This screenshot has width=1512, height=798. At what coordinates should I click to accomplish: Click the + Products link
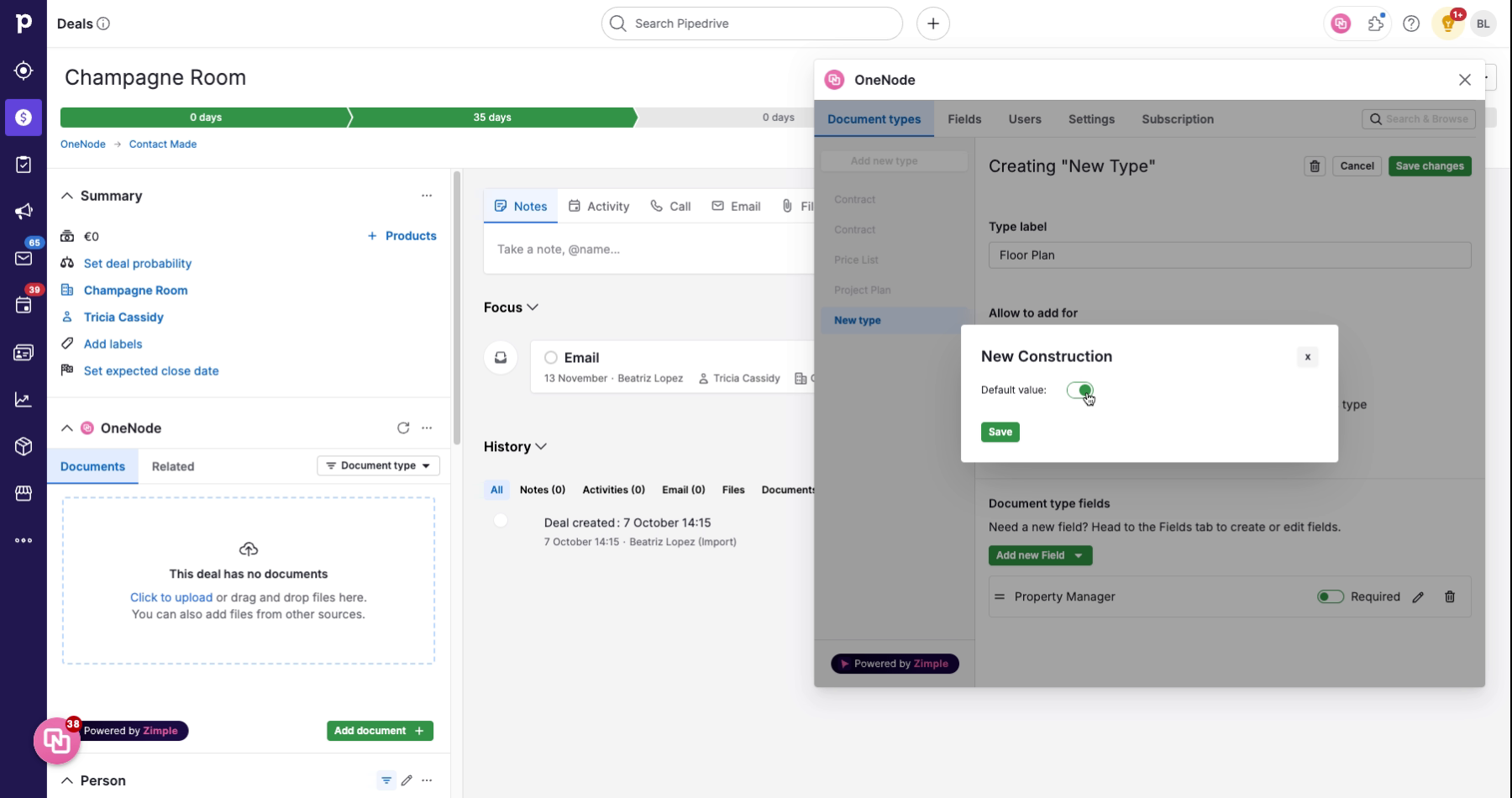click(402, 236)
